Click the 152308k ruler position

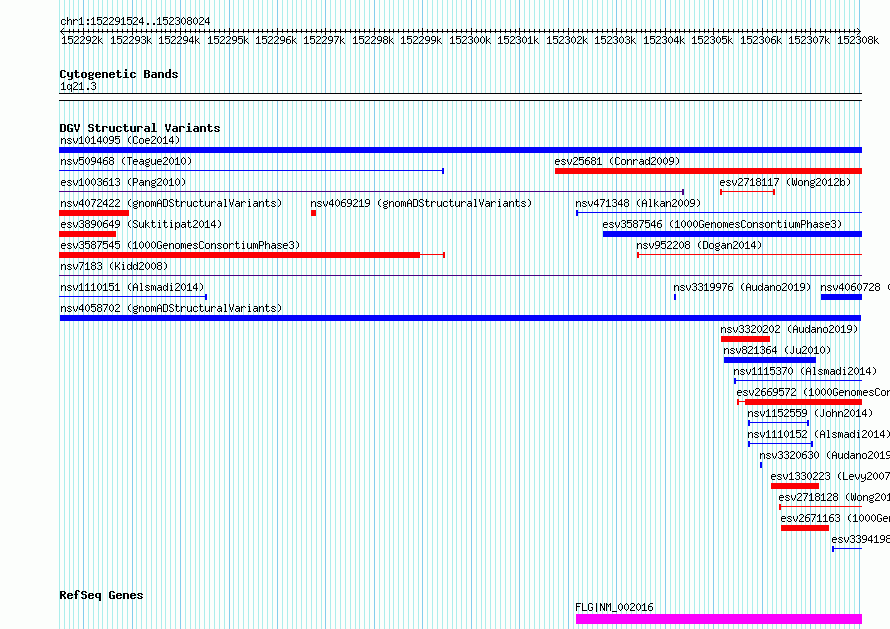pos(858,40)
